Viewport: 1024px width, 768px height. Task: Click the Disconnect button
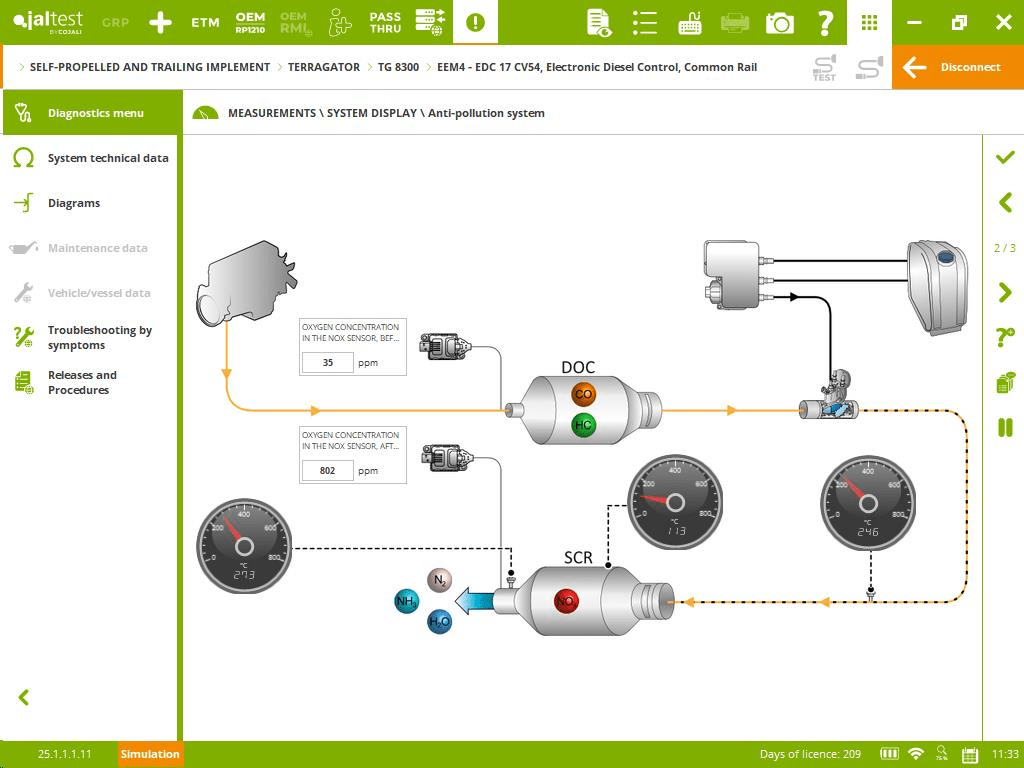coord(957,67)
